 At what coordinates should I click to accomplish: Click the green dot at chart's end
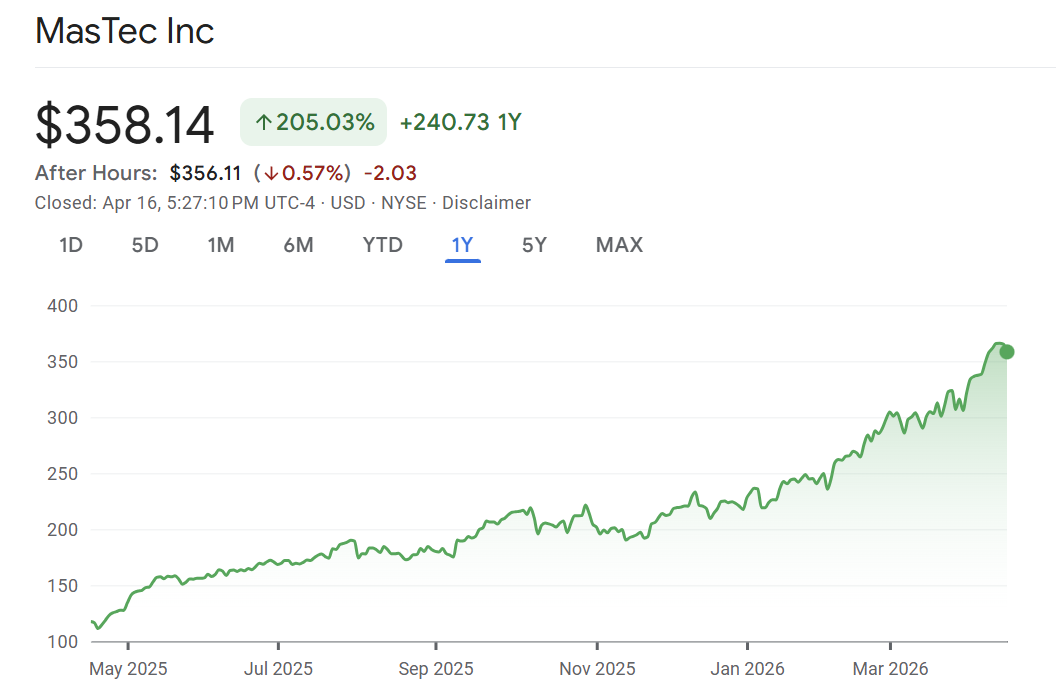[1007, 351]
